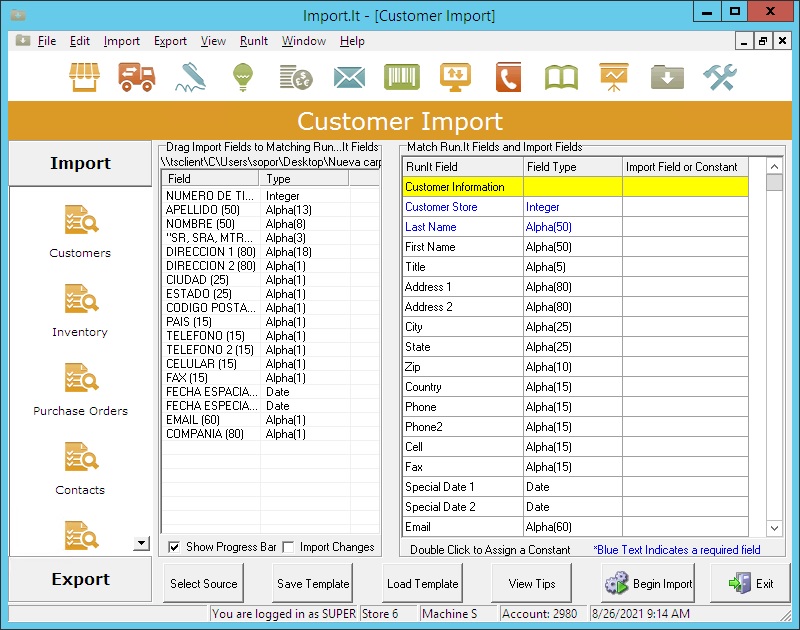Select the APELLIDO (50) import field
The height and width of the screenshot is (630, 800).
click(x=203, y=210)
